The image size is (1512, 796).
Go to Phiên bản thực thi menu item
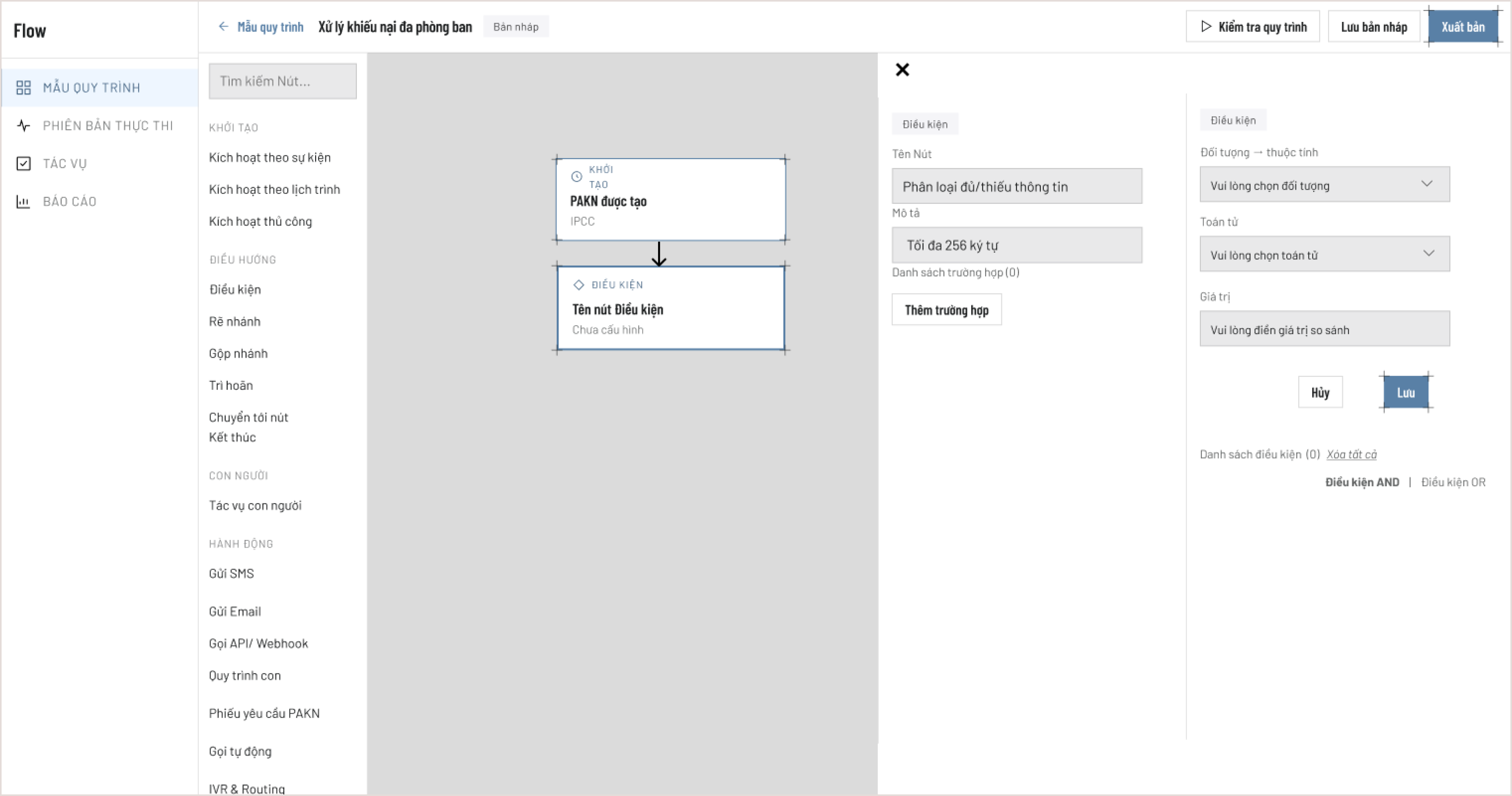pos(100,126)
